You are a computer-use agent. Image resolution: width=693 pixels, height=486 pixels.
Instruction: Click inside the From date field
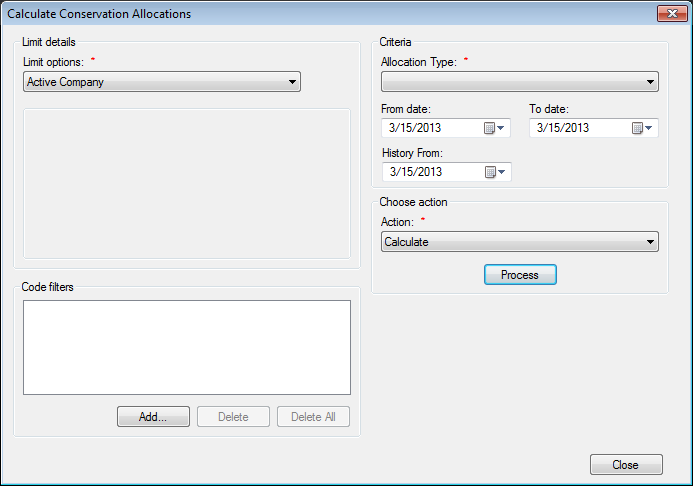click(x=433, y=128)
